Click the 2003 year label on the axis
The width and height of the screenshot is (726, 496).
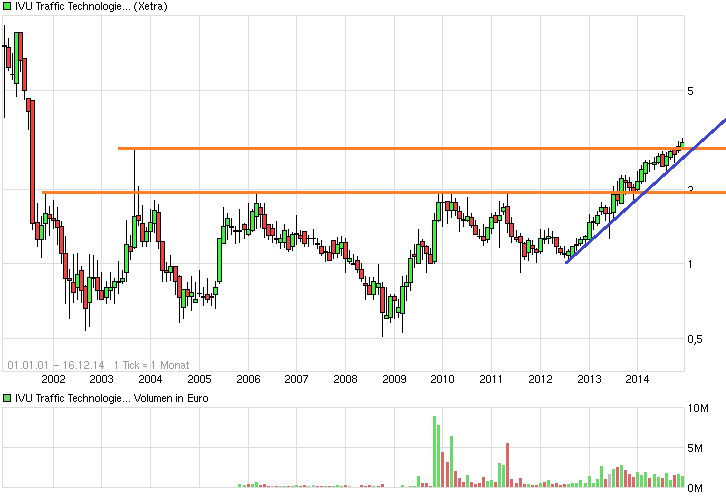click(x=101, y=379)
